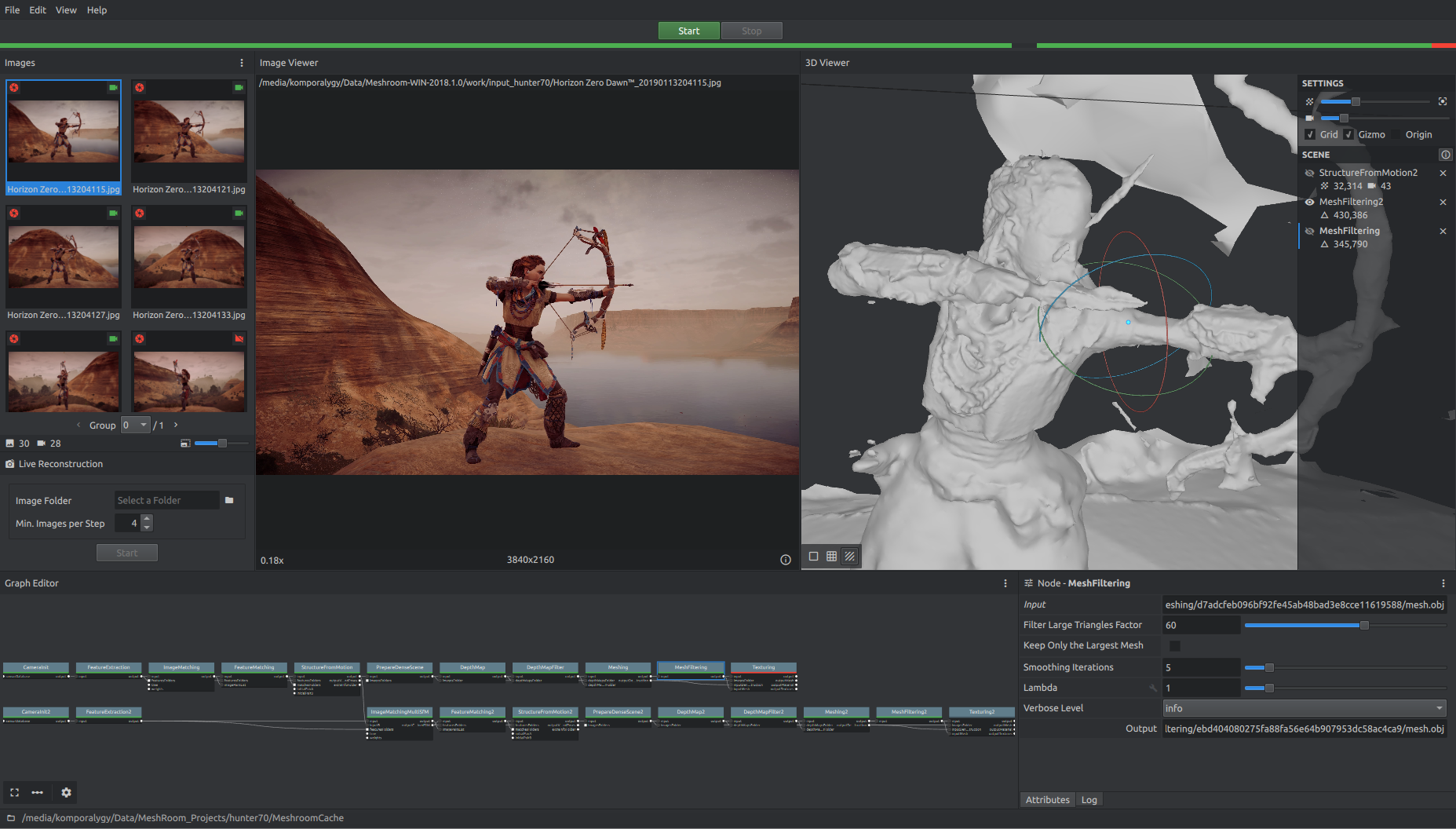Click green camera icon on thumbnail 13204121.jpg
The width and height of the screenshot is (1456, 829).
[239, 88]
